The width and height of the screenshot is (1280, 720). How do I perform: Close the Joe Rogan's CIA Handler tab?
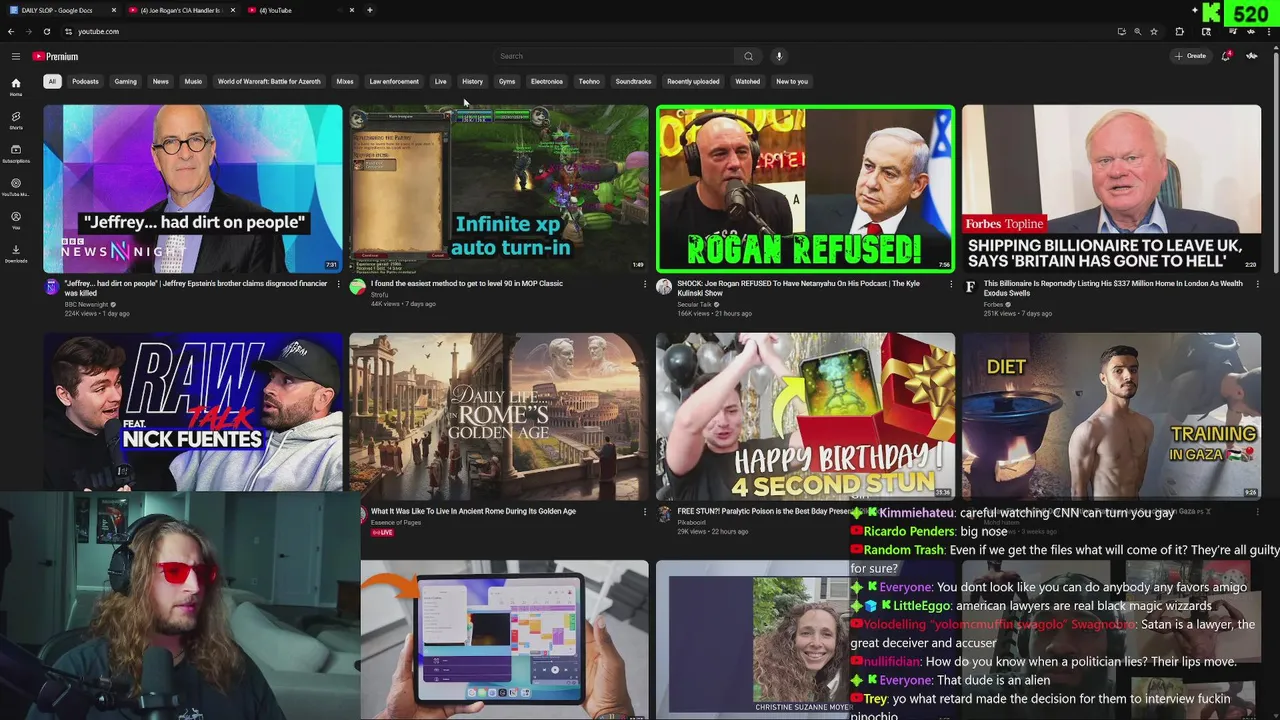[x=233, y=10]
